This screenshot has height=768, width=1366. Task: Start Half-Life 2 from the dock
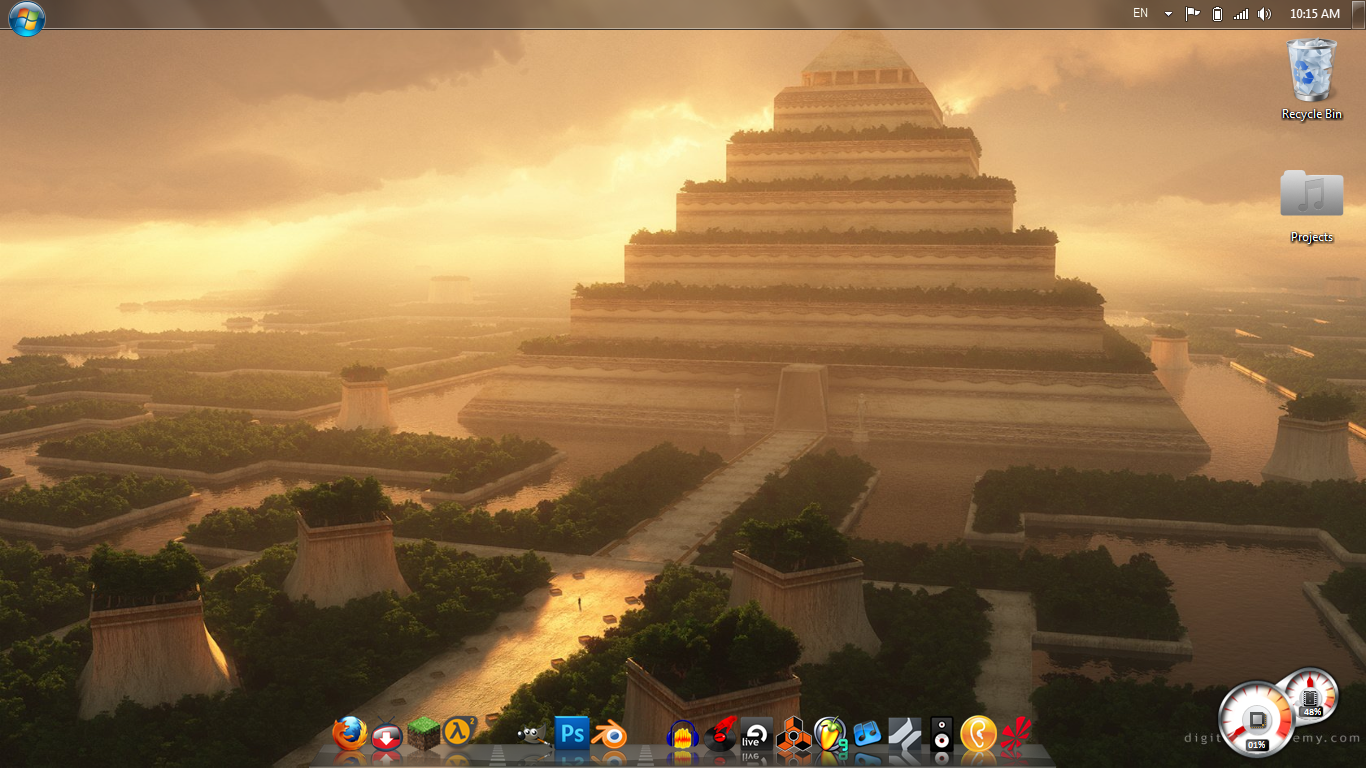coord(460,732)
